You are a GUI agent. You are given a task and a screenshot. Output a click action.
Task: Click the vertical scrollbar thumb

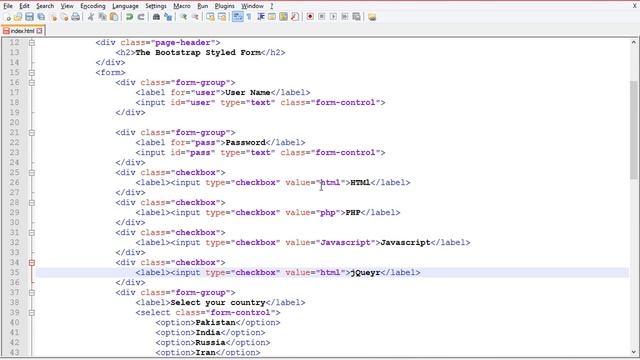click(633, 130)
